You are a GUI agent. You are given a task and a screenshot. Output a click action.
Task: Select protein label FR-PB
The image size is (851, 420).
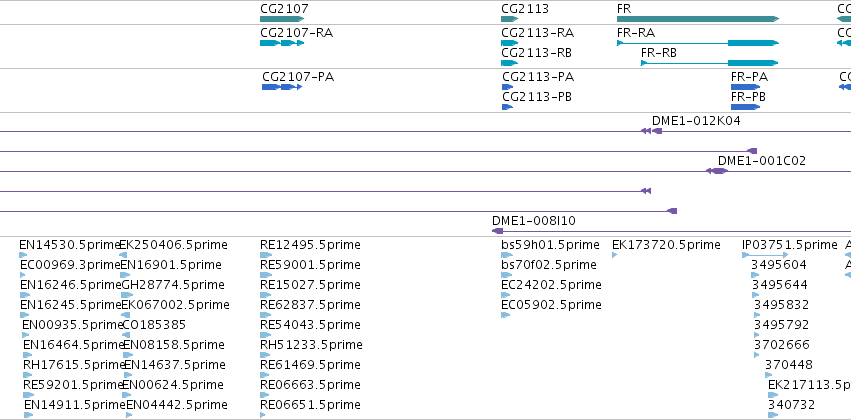(748, 97)
